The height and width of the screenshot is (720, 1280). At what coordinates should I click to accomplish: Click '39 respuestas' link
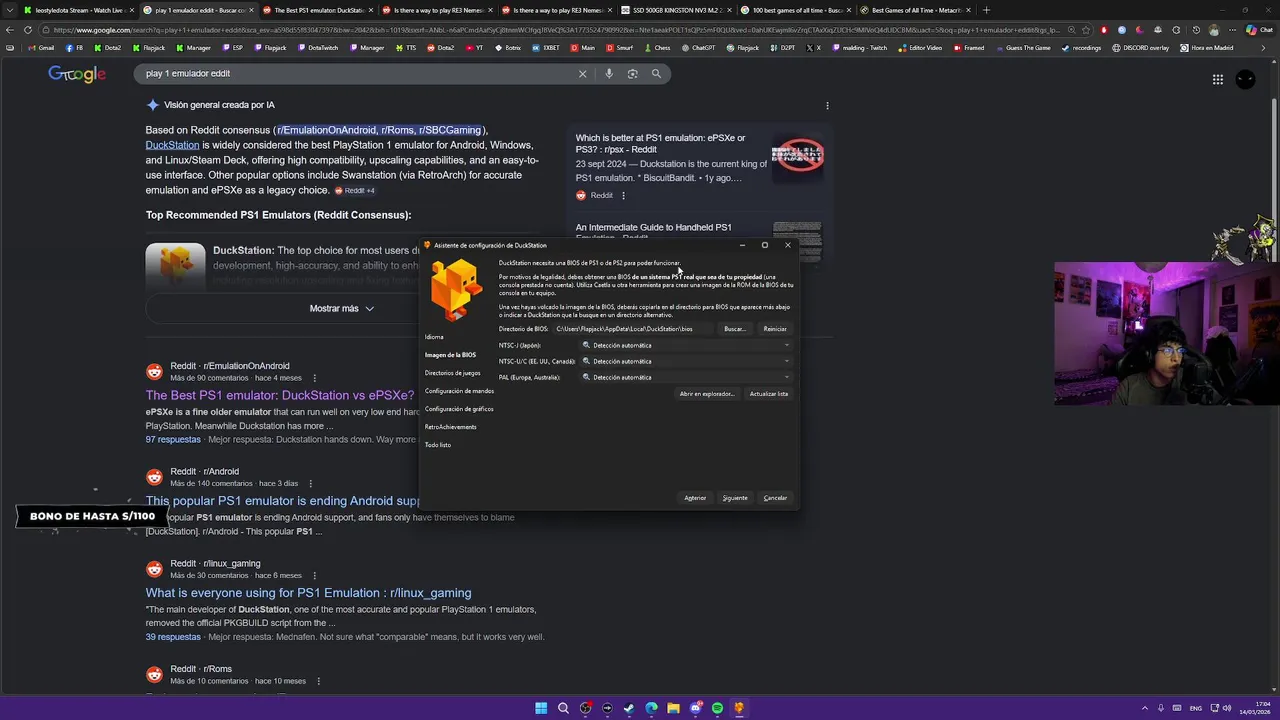click(x=173, y=637)
